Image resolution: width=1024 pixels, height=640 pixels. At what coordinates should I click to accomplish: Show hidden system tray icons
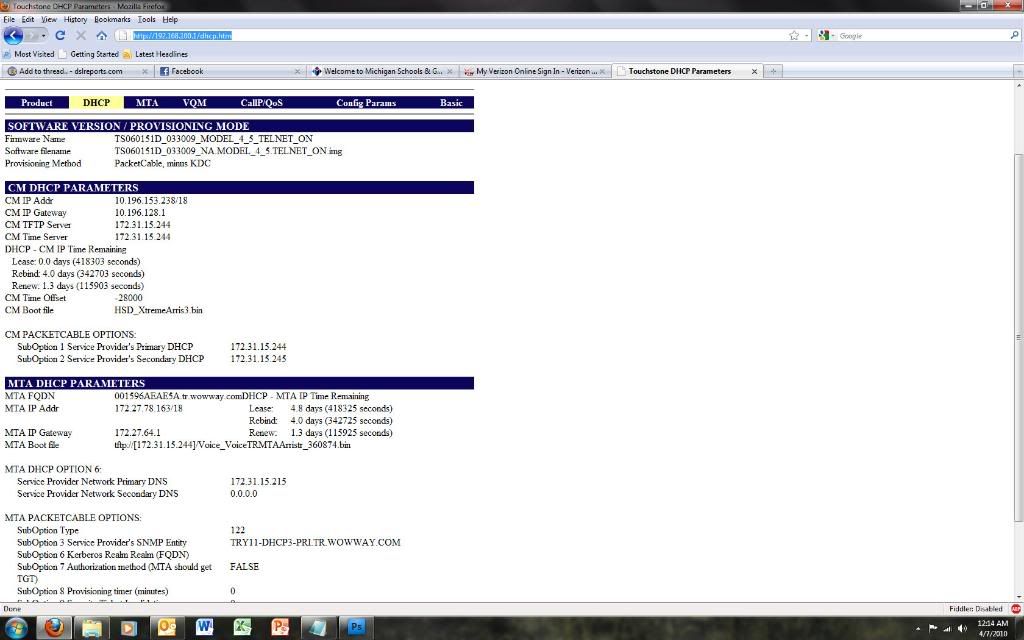click(x=918, y=628)
